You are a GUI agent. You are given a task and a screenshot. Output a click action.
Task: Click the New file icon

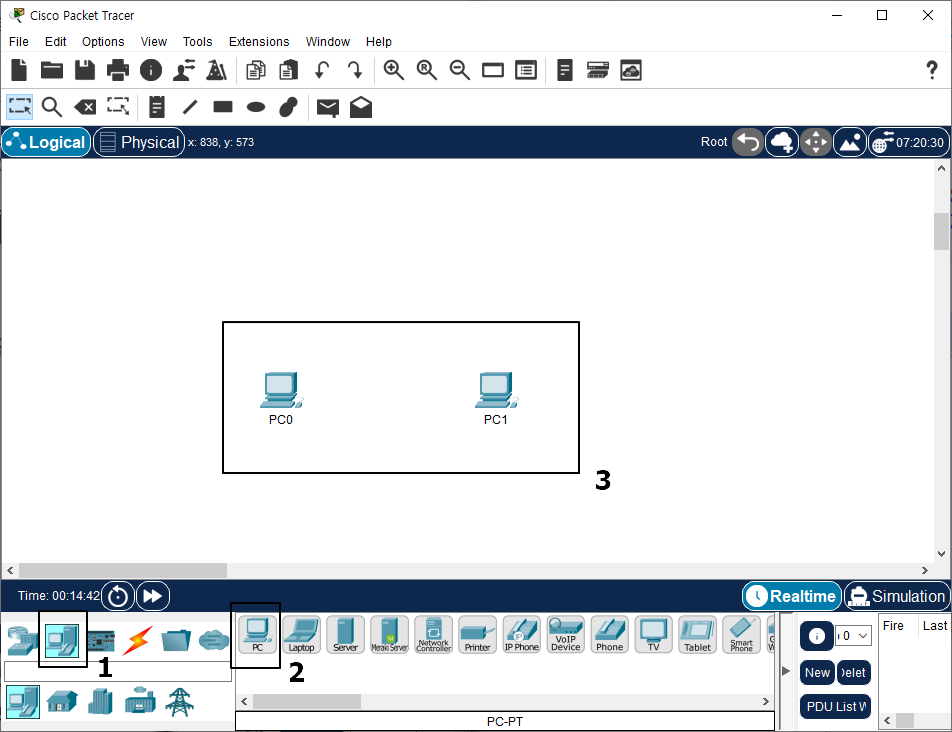pyautogui.click(x=19, y=70)
